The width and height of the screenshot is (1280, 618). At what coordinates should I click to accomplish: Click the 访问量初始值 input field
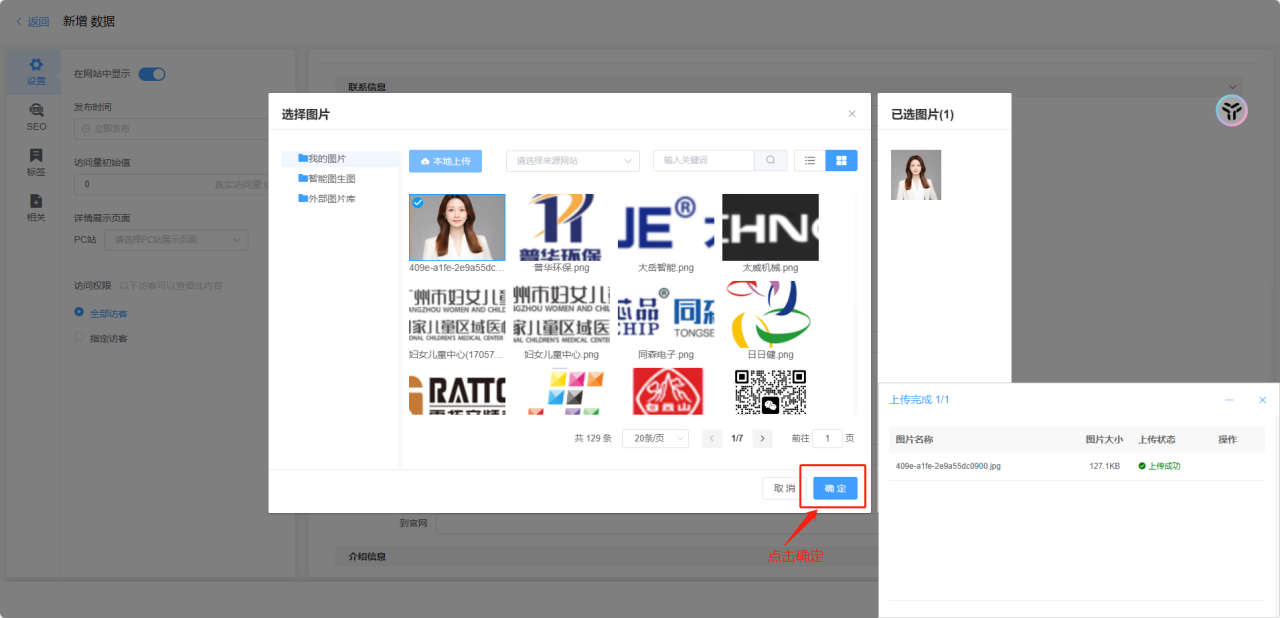172,184
